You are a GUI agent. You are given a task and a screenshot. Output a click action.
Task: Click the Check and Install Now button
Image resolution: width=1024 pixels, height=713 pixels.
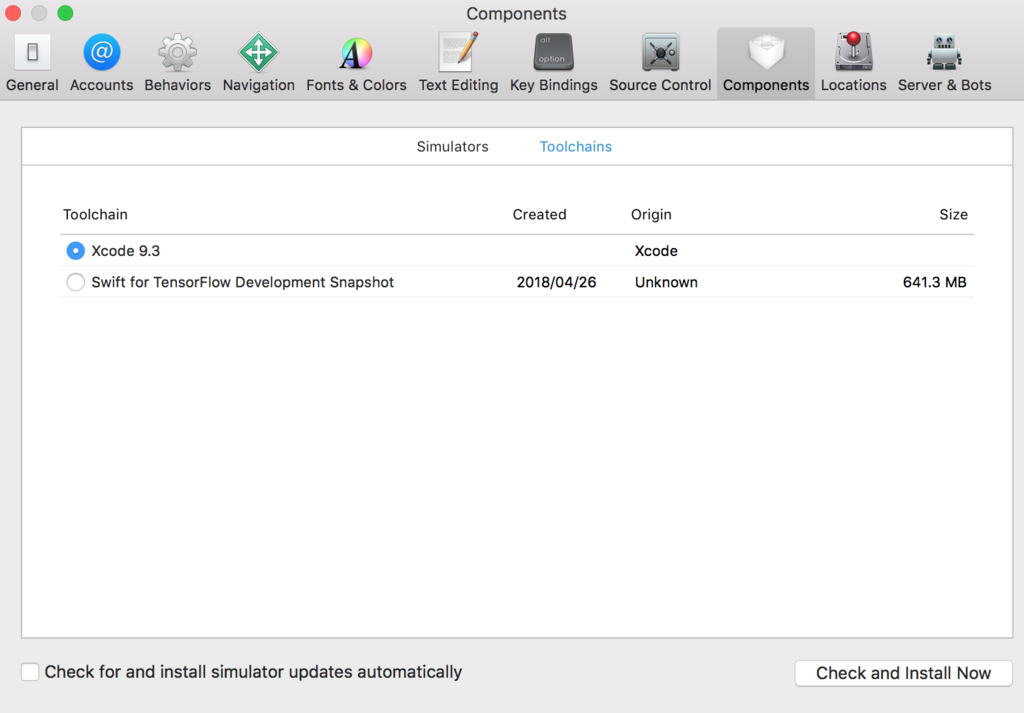903,673
